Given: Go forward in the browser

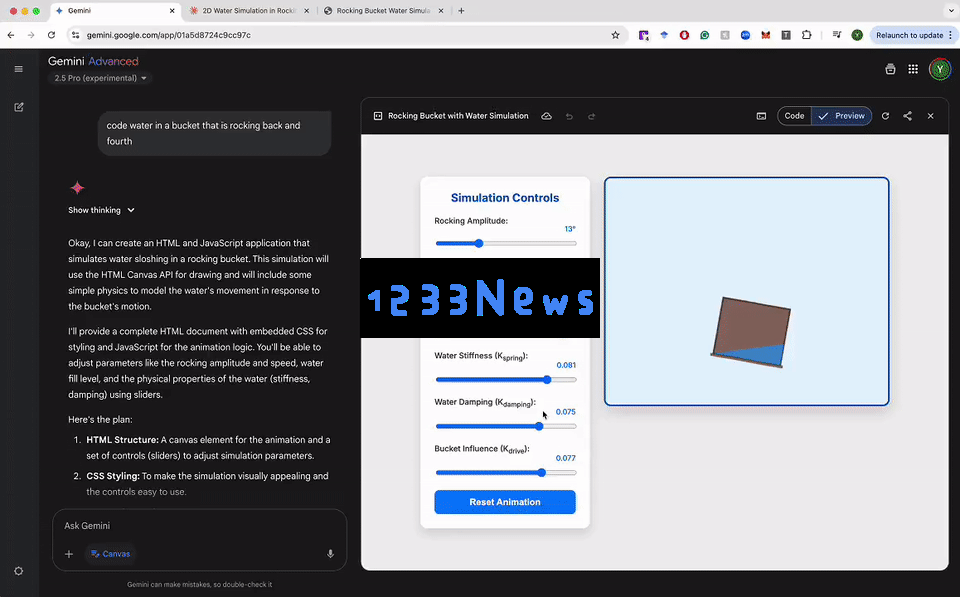Looking at the screenshot, I should [x=31, y=35].
